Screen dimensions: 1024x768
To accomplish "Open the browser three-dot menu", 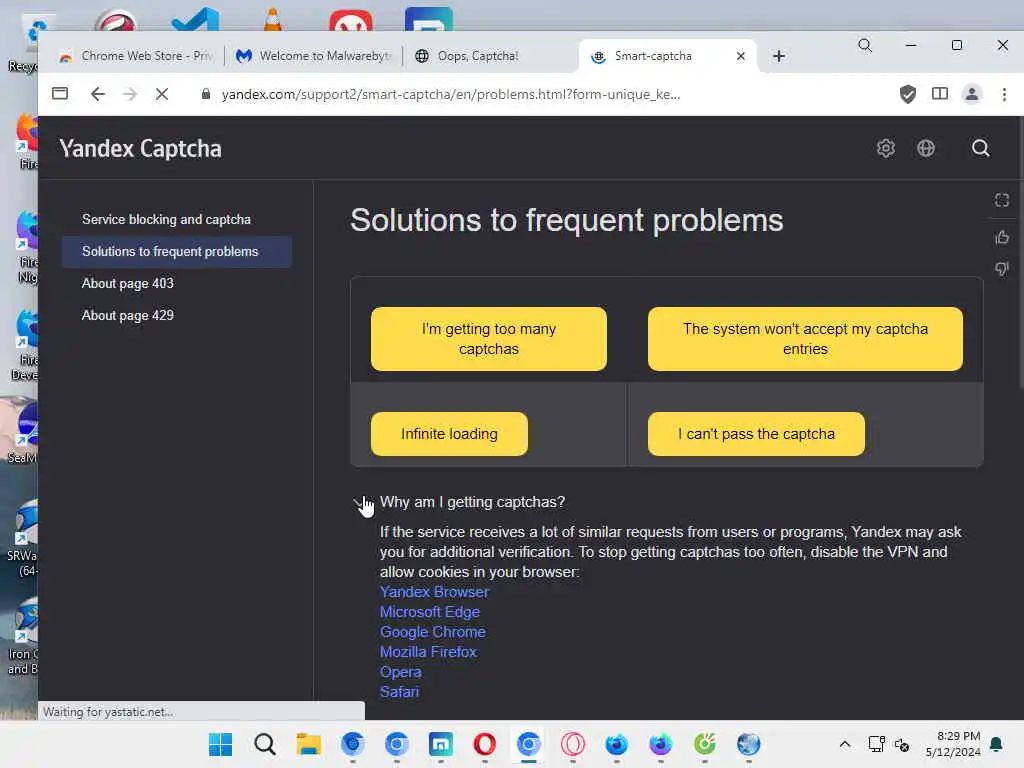I will (x=1004, y=94).
